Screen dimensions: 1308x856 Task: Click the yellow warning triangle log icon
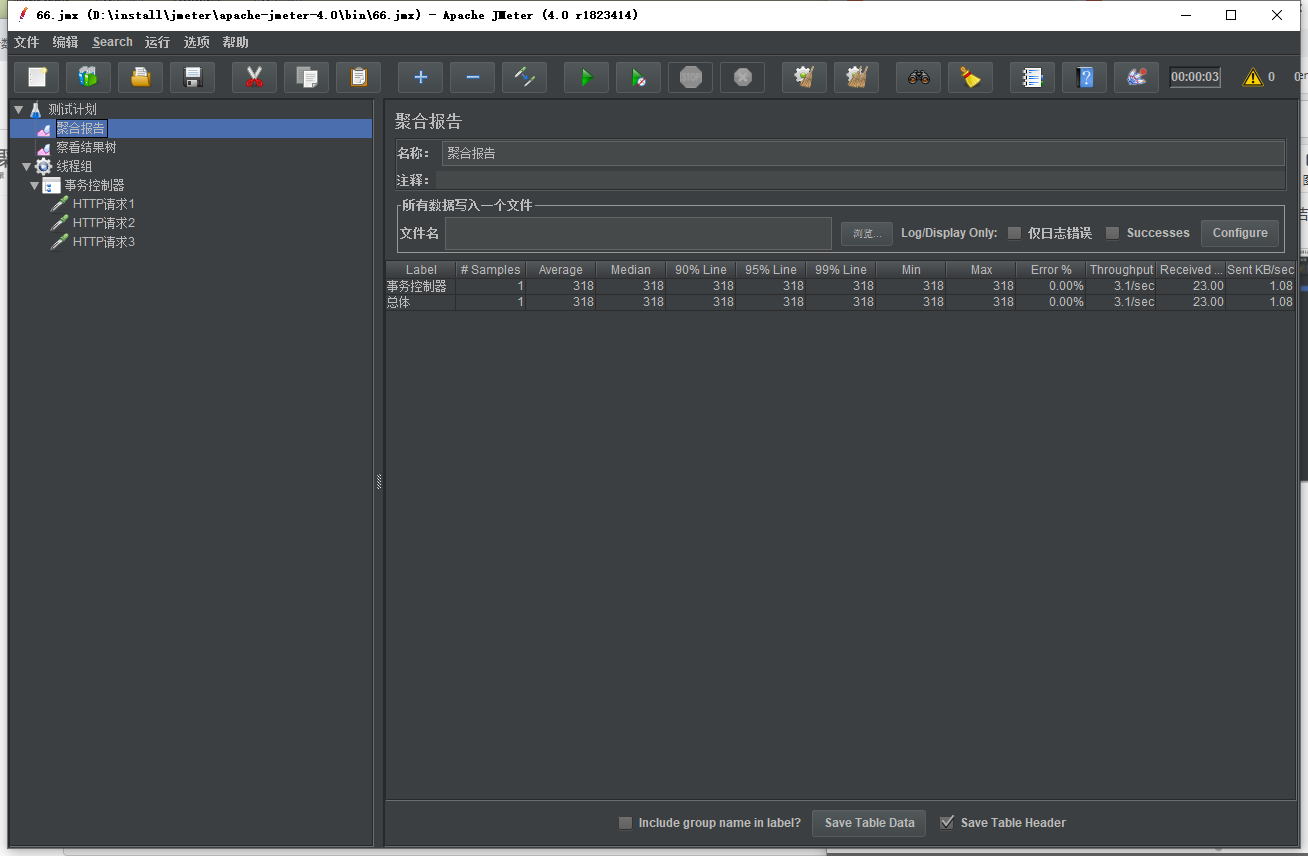1253,77
